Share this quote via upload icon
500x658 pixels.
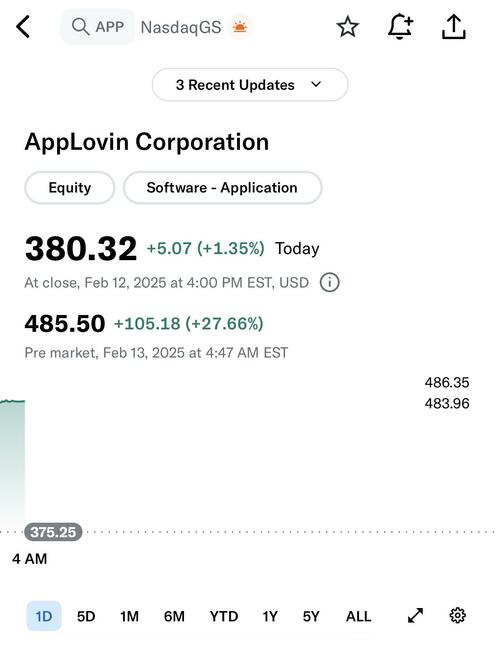pos(454,27)
